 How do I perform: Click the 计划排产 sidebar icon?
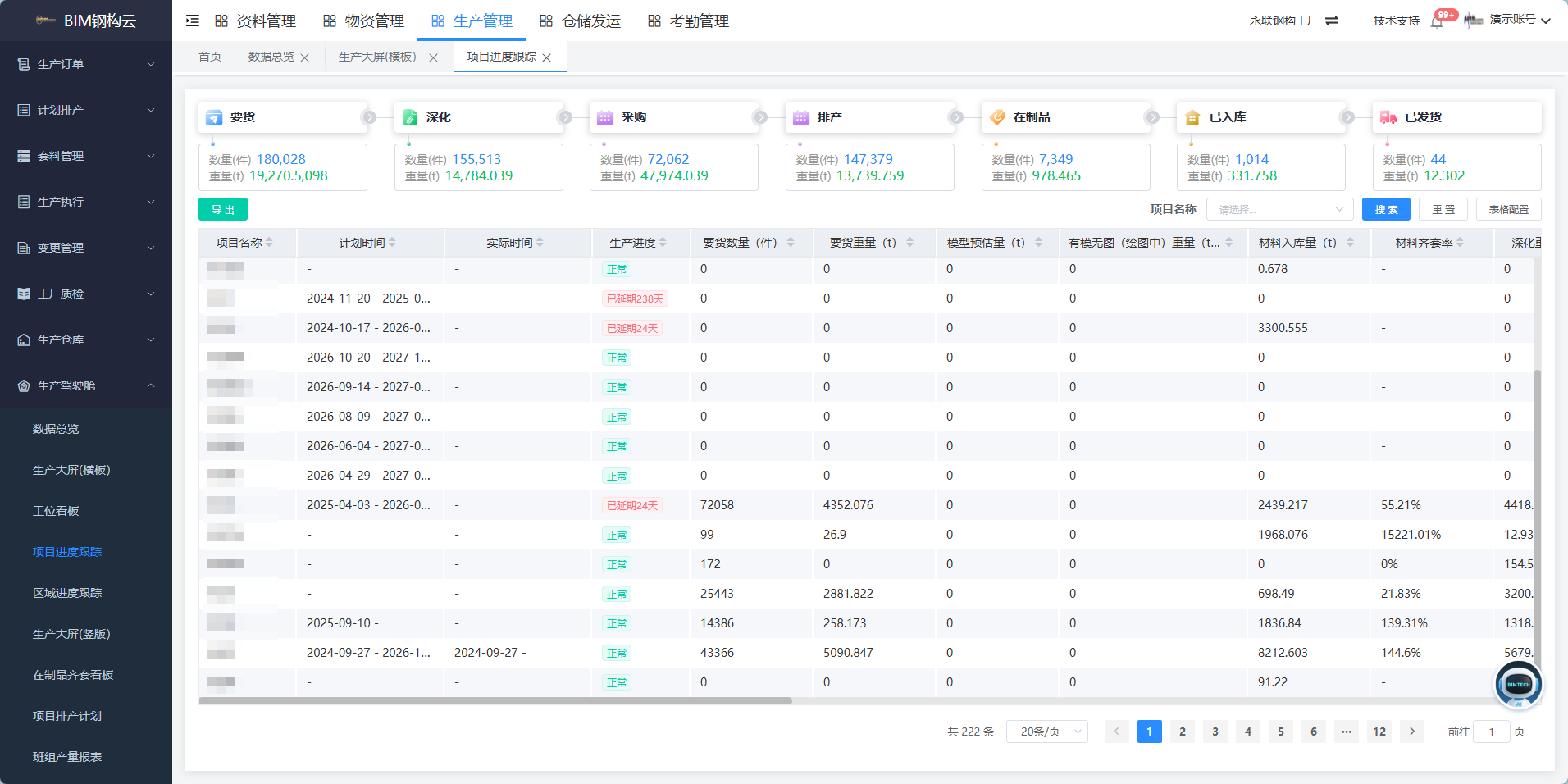[24, 110]
